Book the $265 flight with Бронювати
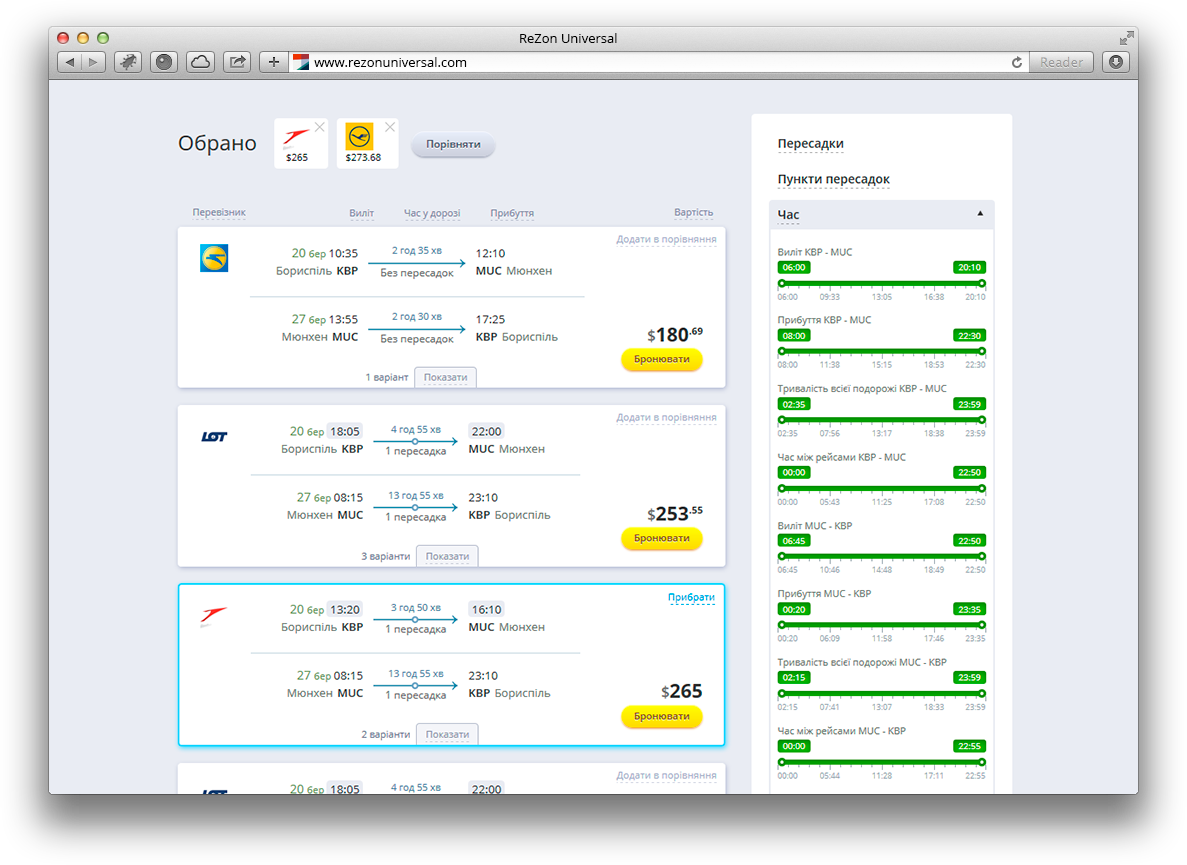Screen dimensions: 1187x865 point(662,716)
